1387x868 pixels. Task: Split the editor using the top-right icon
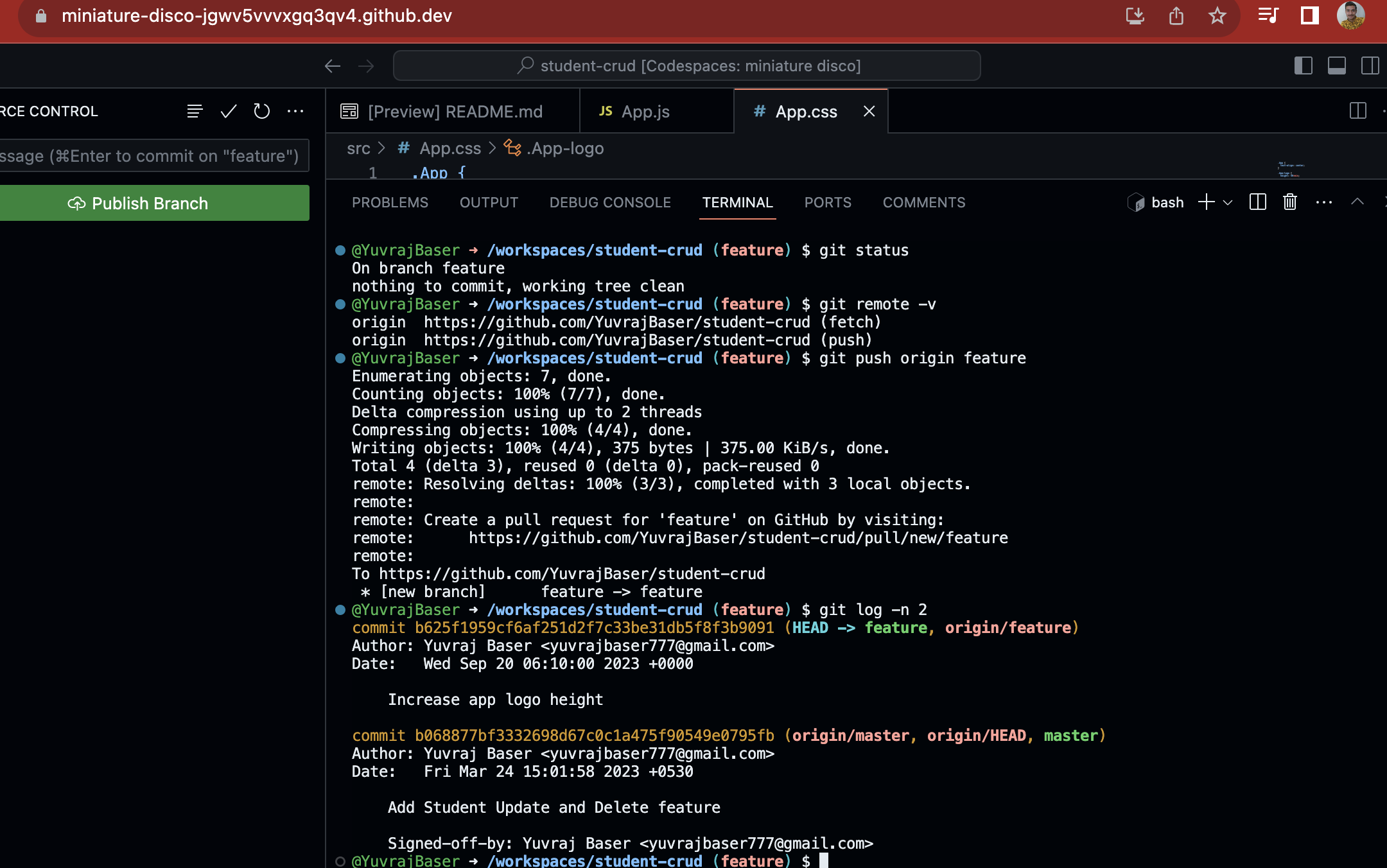(x=1356, y=111)
